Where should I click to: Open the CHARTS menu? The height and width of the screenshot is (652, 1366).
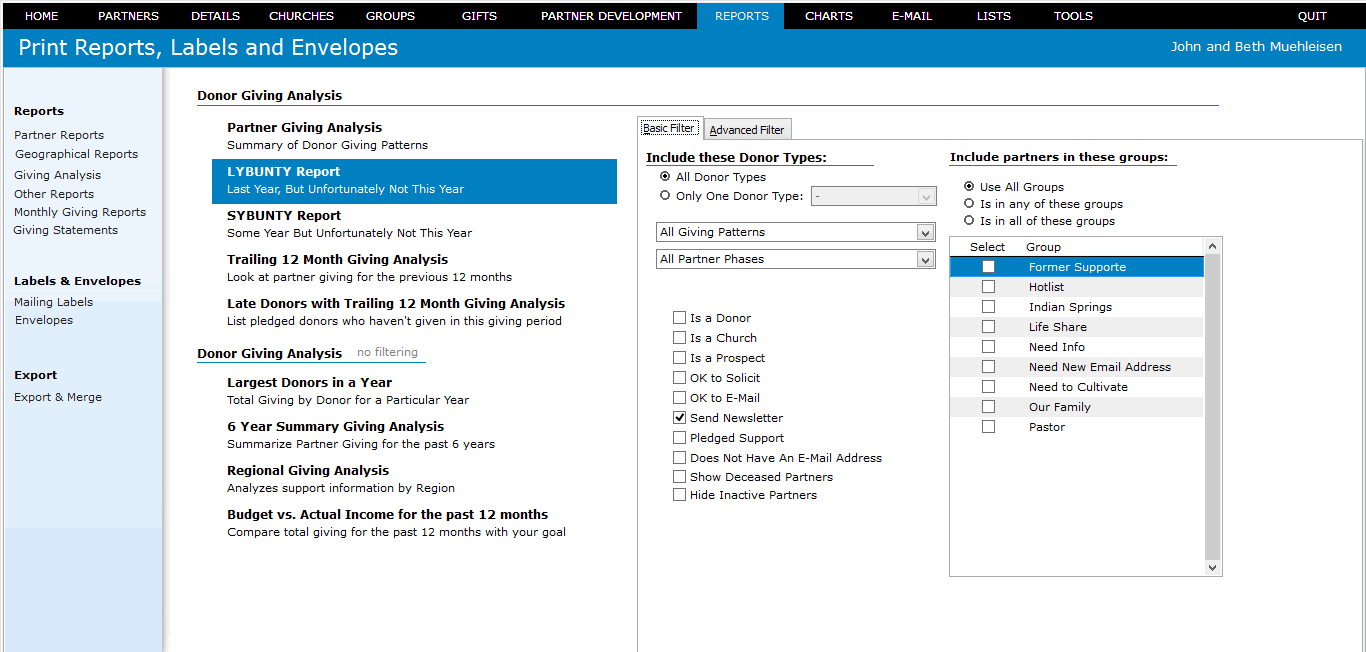[x=829, y=16]
